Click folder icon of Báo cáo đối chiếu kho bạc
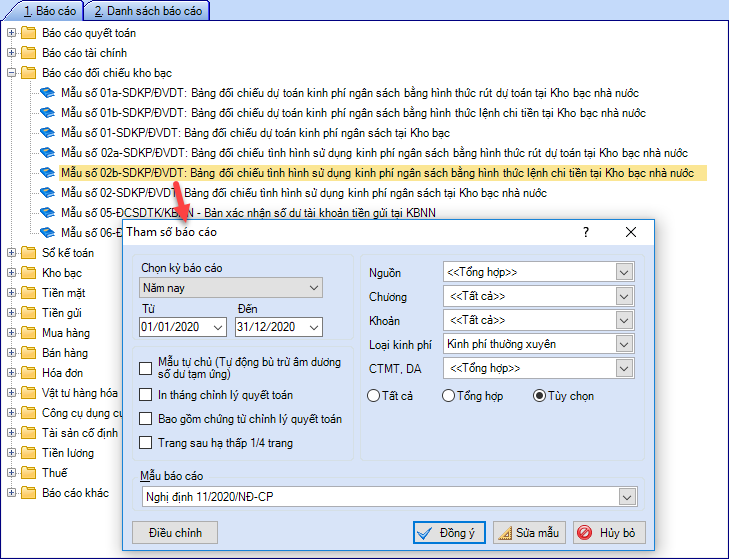The width and height of the screenshot is (729, 559). point(28,73)
